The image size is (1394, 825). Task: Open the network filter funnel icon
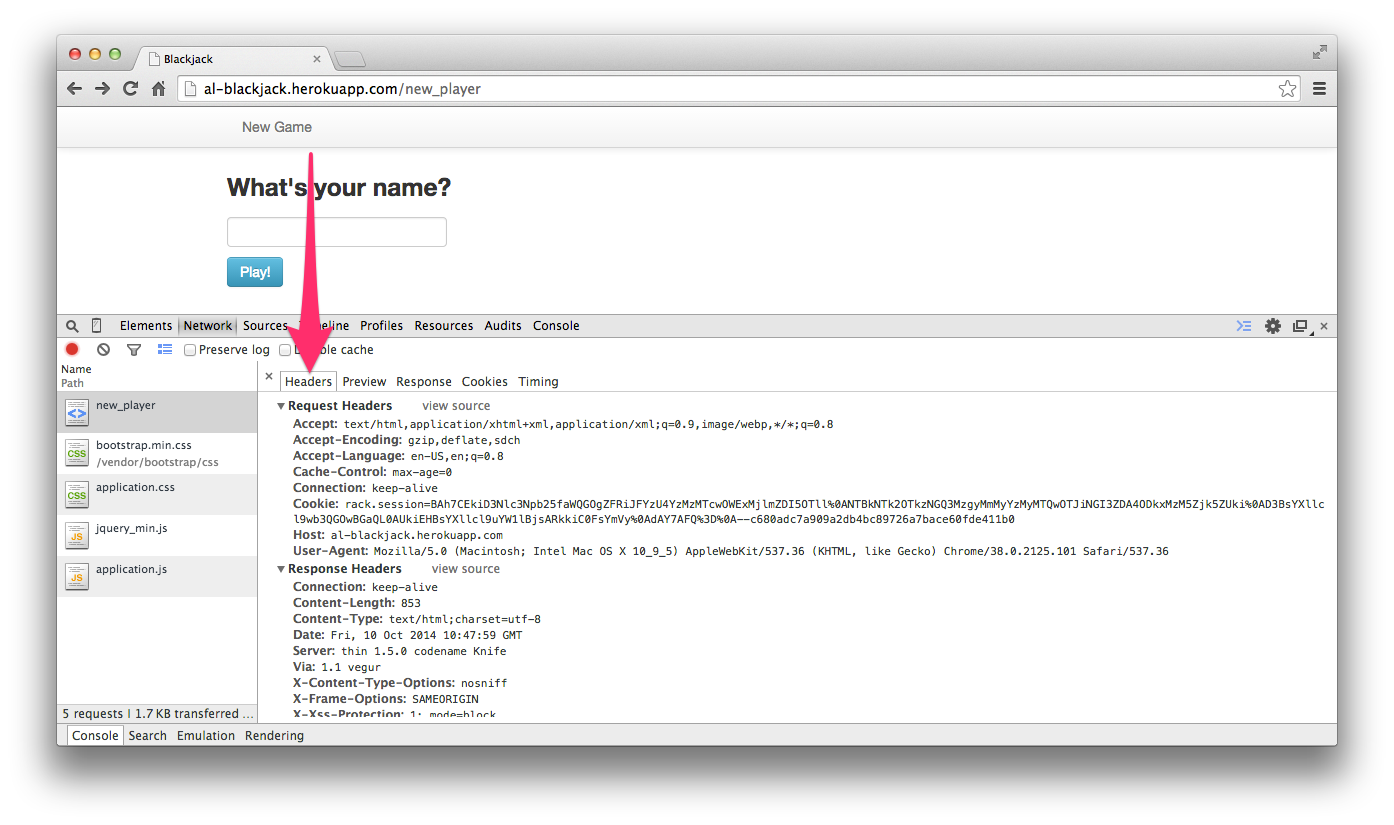[134, 350]
